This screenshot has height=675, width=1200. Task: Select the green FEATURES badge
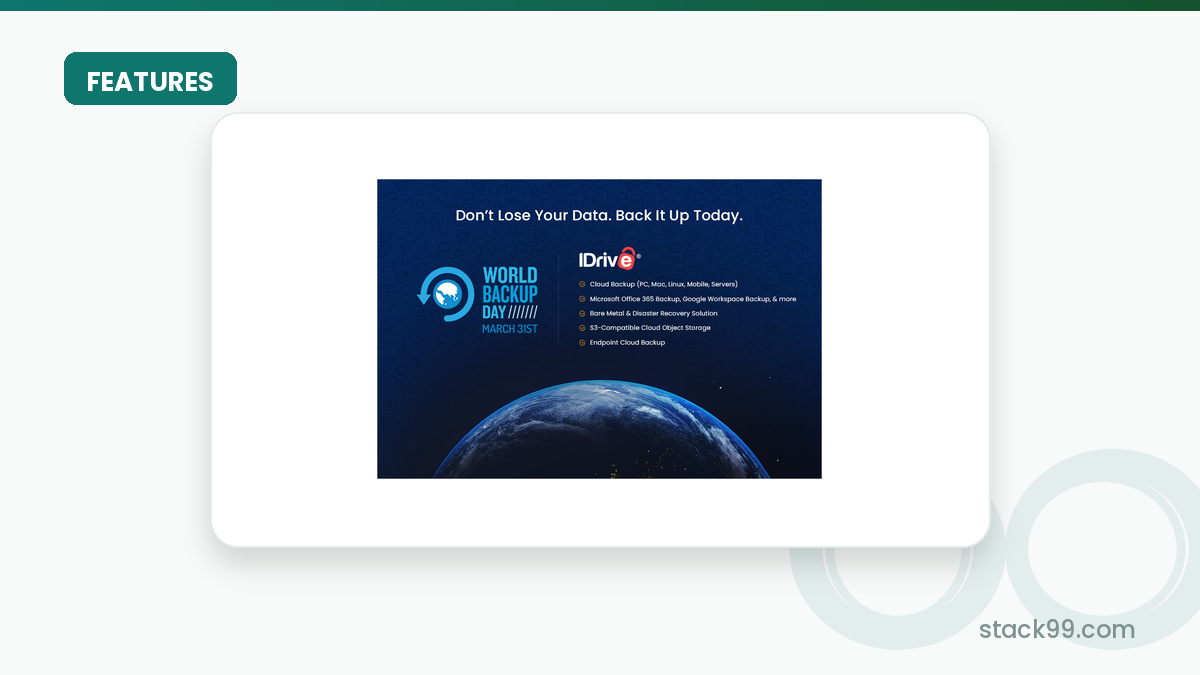[x=150, y=79]
